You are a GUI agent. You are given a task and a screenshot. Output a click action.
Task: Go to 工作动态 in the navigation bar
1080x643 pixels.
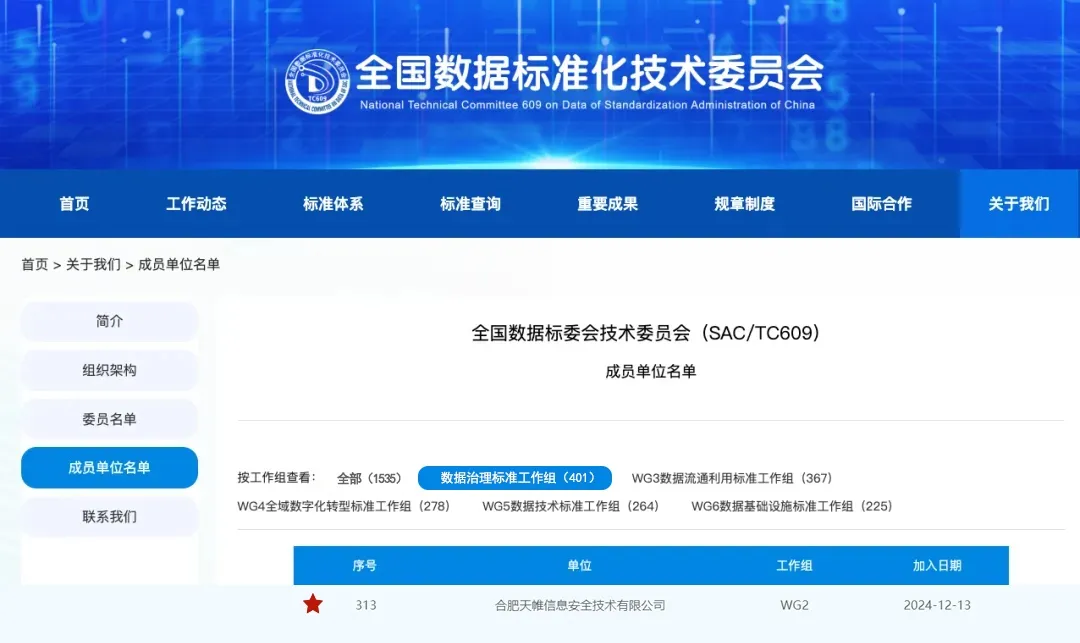(196, 204)
